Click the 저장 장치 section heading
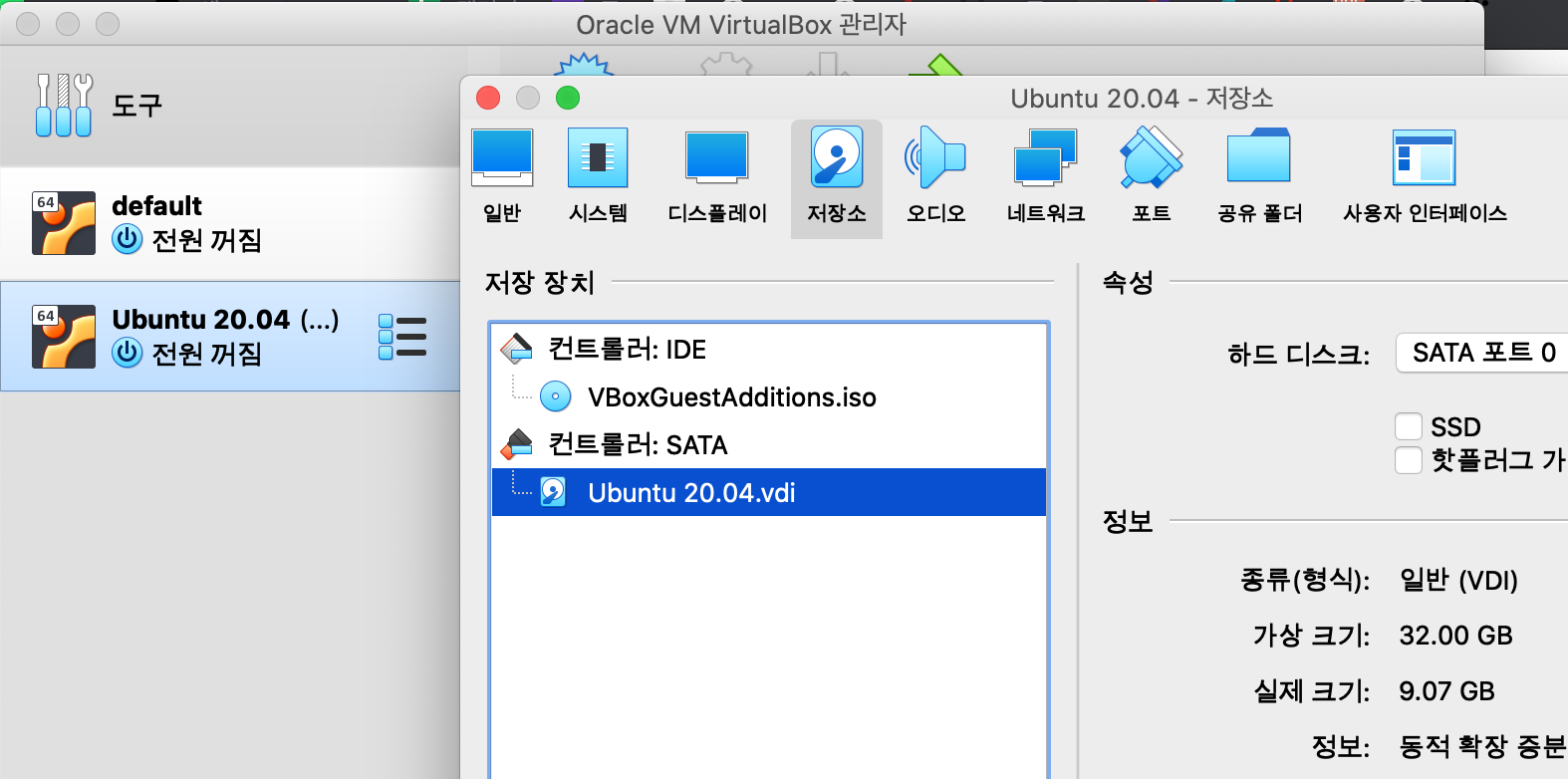 tap(539, 282)
